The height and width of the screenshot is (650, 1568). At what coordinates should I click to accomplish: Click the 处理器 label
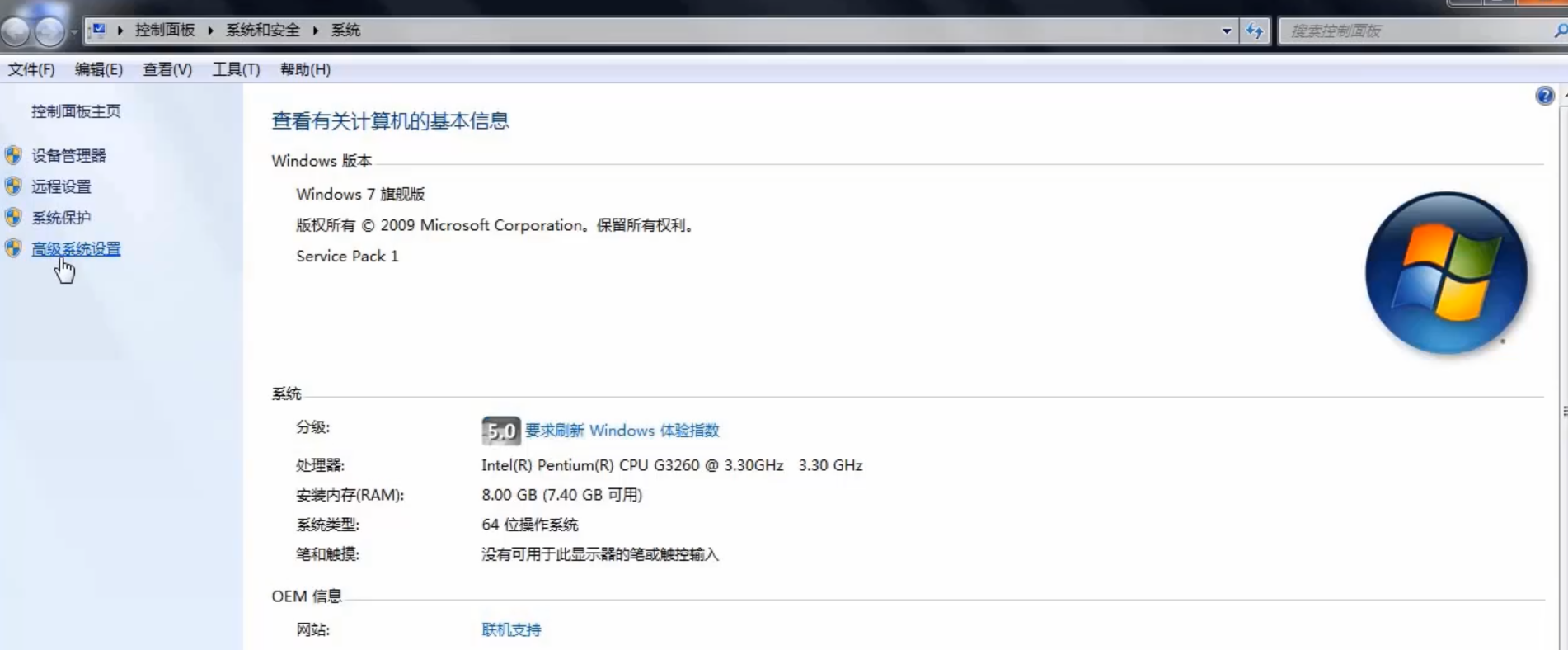click(320, 465)
